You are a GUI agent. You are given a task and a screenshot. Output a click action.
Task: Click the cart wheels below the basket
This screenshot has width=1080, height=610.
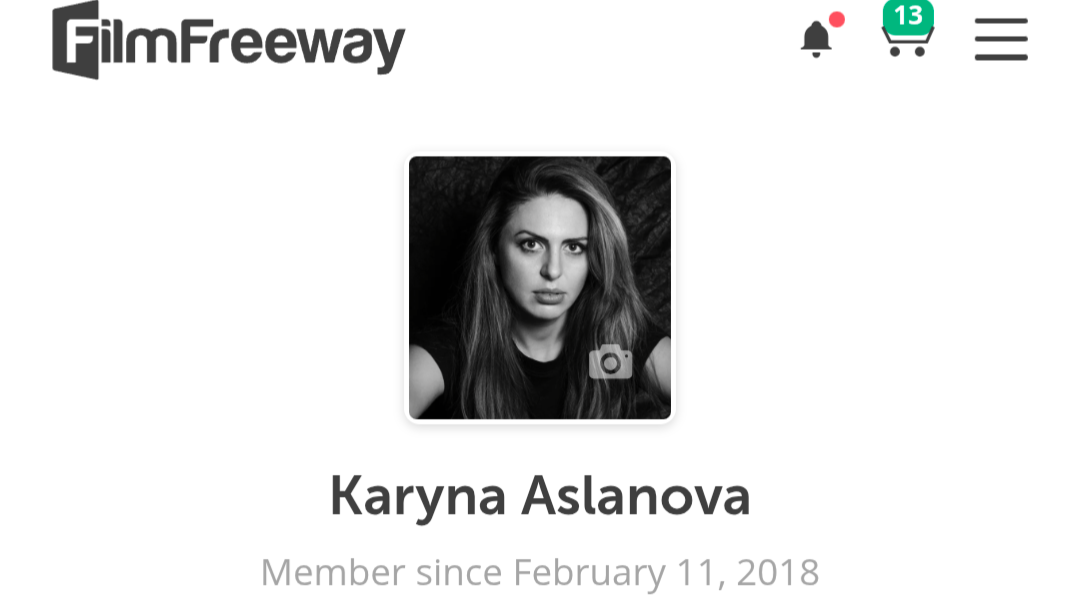(907, 52)
